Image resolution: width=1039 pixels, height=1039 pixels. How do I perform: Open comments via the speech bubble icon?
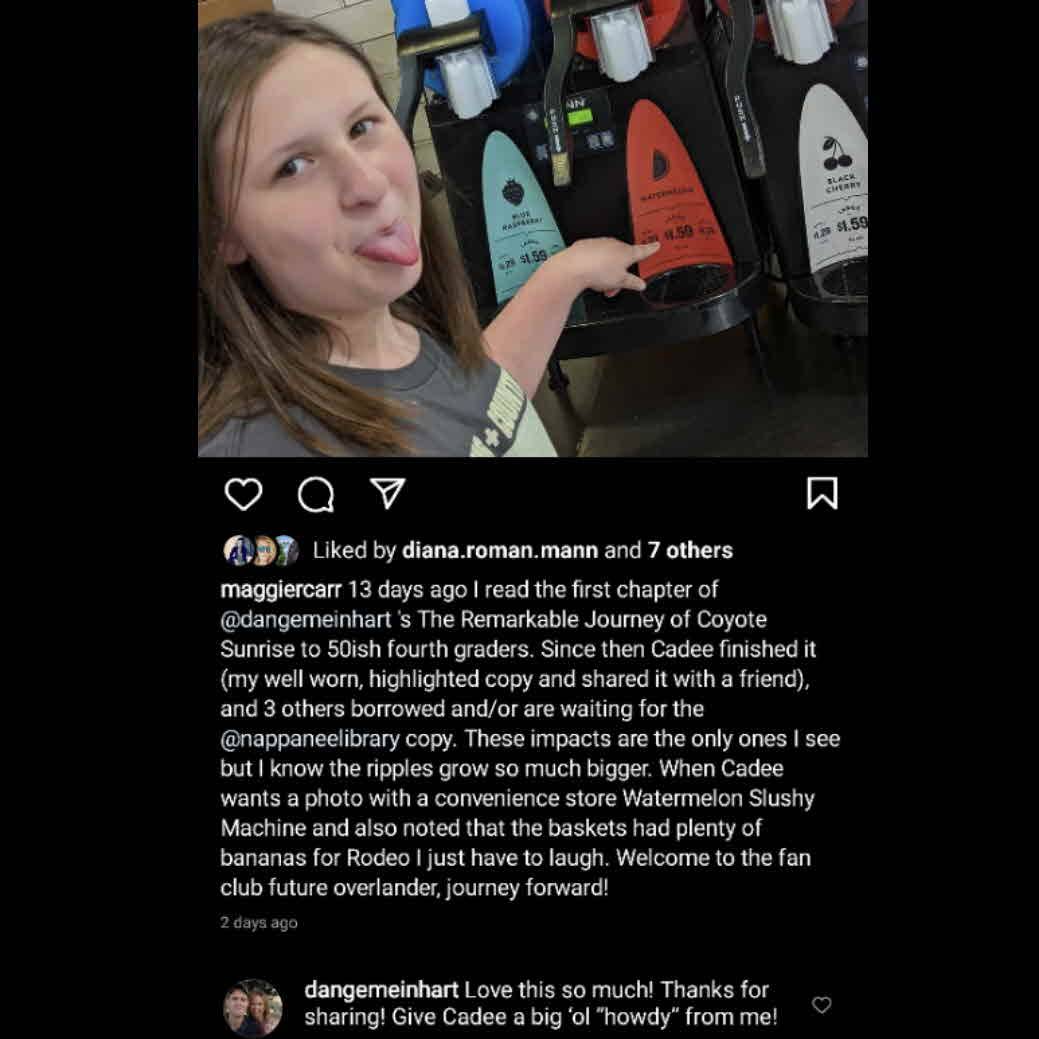(x=315, y=494)
